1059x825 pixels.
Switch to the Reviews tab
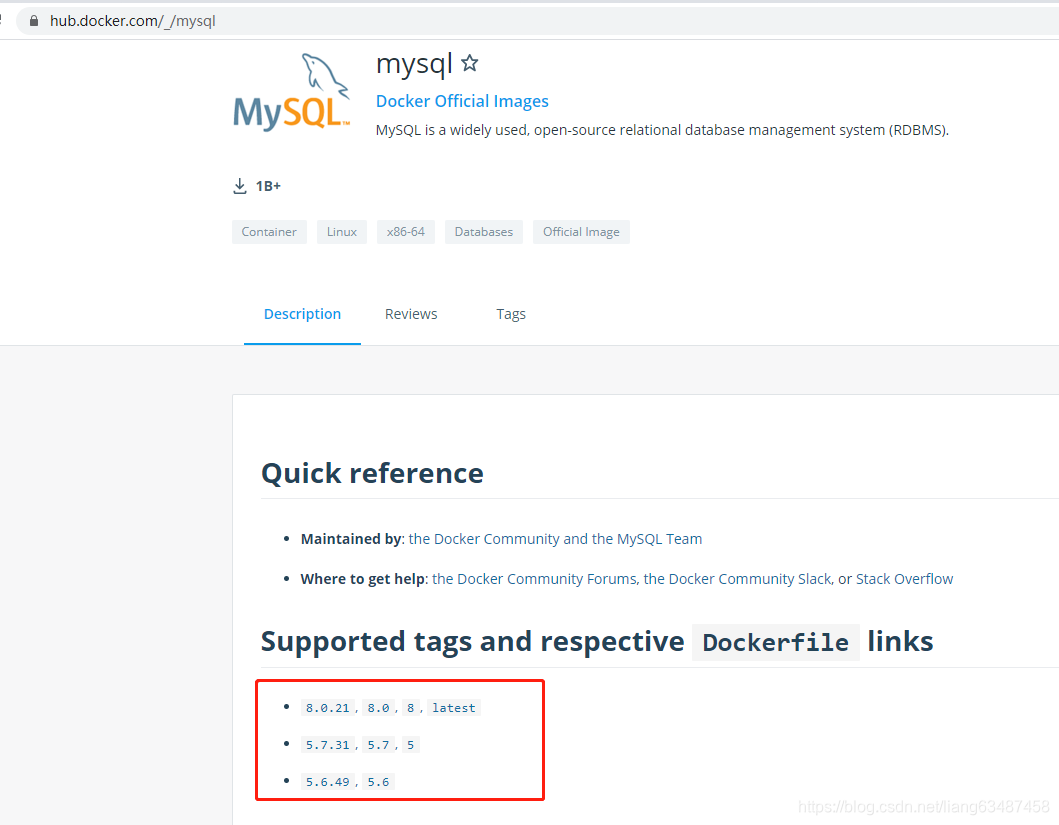click(411, 314)
